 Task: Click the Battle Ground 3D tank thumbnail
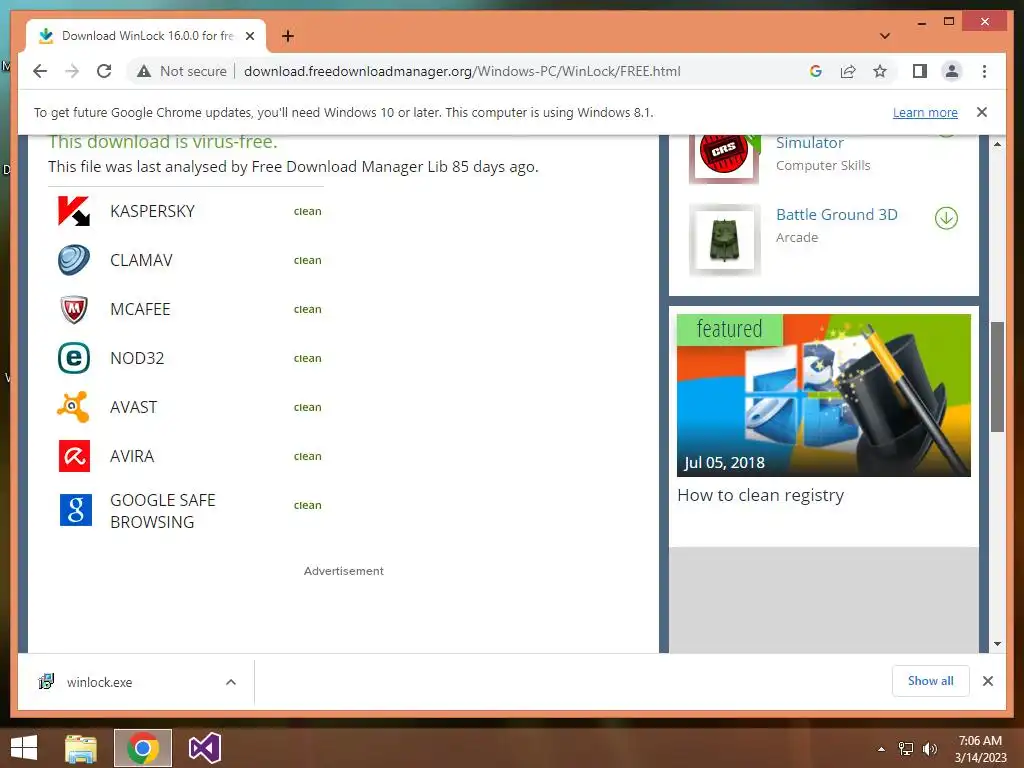click(x=724, y=240)
